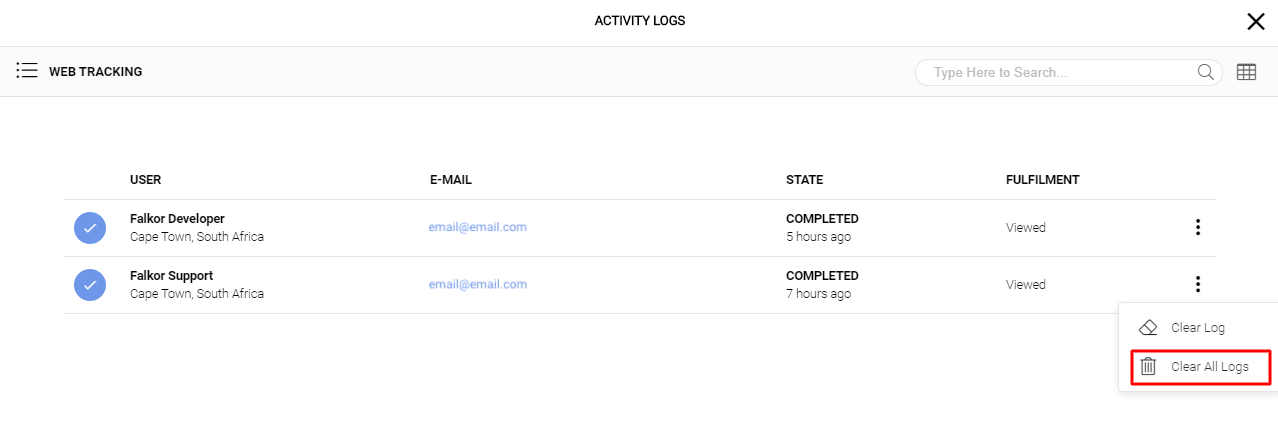Image resolution: width=1278 pixels, height=436 pixels.
Task: Select Clear Log menu option
Action: point(1197,328)
